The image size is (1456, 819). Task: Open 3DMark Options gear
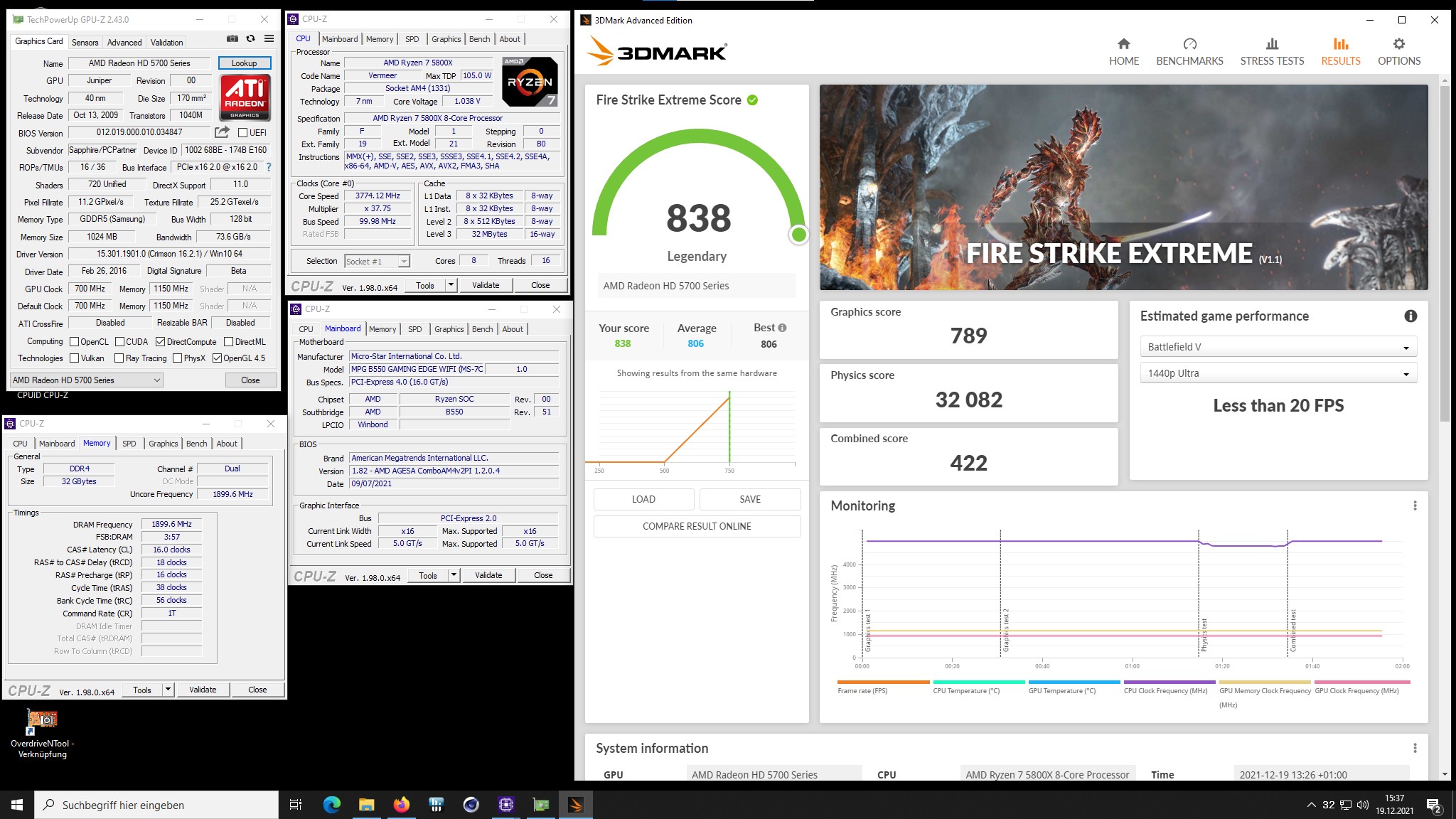(x=1399, y=52)
